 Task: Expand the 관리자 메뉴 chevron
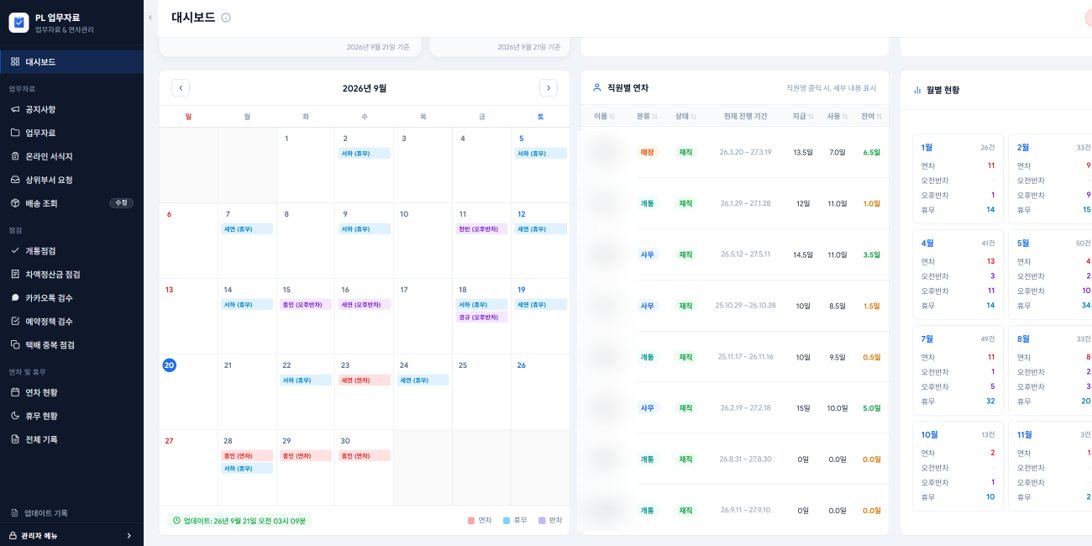[129, 536]
